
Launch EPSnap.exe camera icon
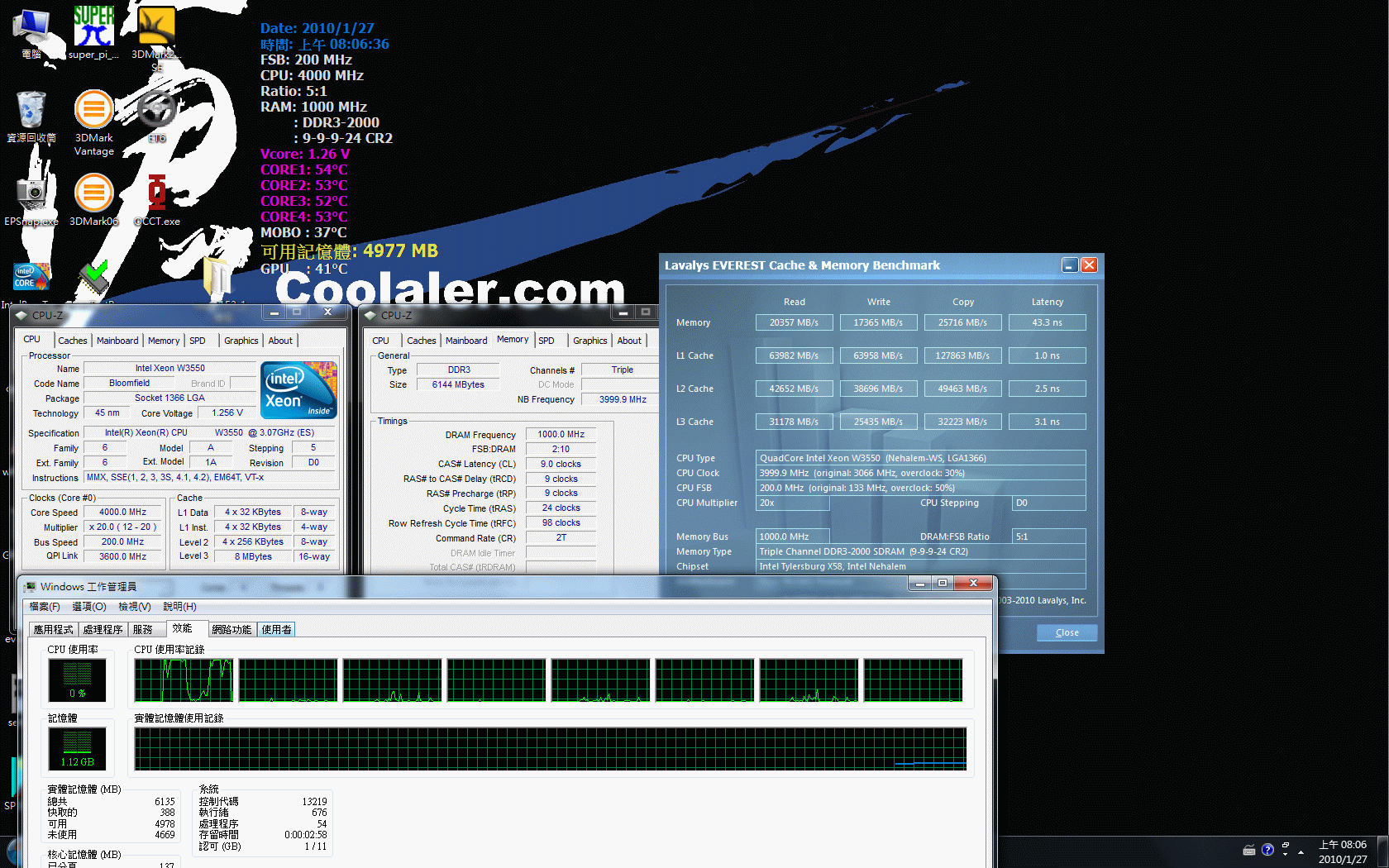(x=31, y=198)
